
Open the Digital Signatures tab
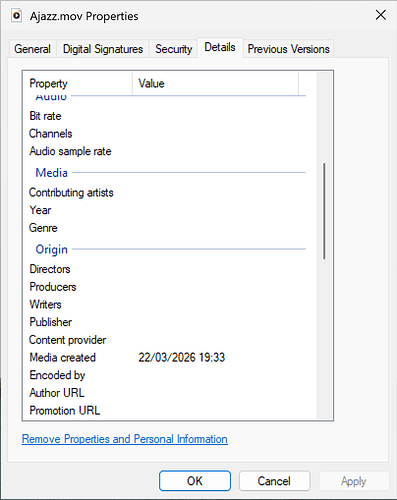[x=103, y=49]
